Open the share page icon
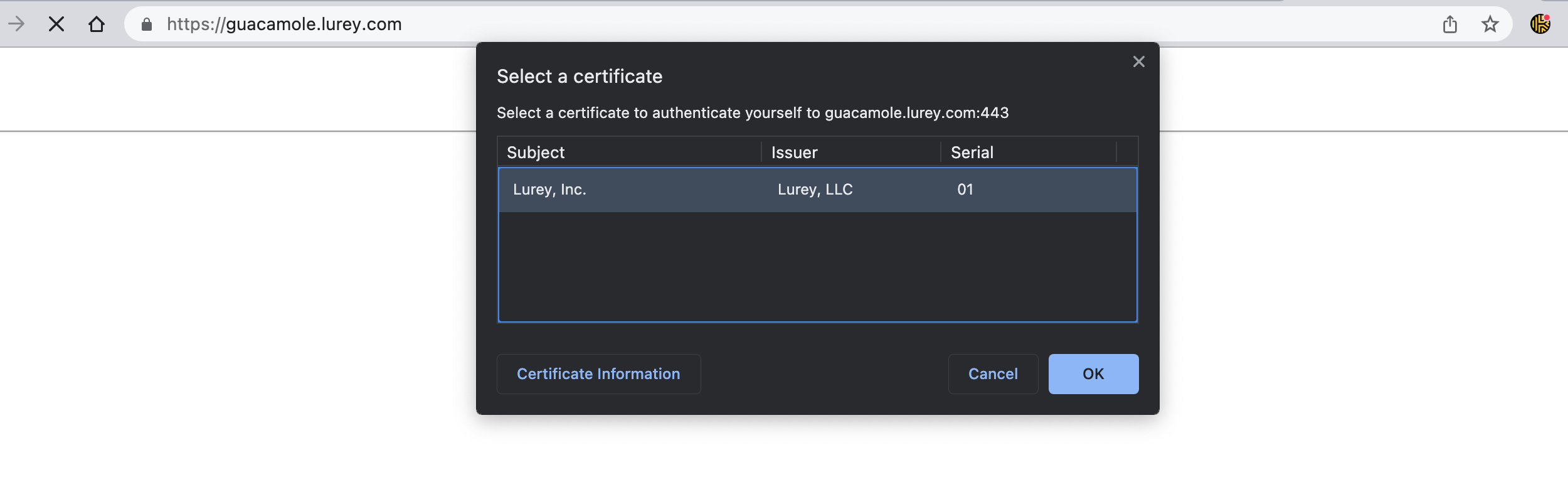1568x477 pixels. coord(1449,24)
